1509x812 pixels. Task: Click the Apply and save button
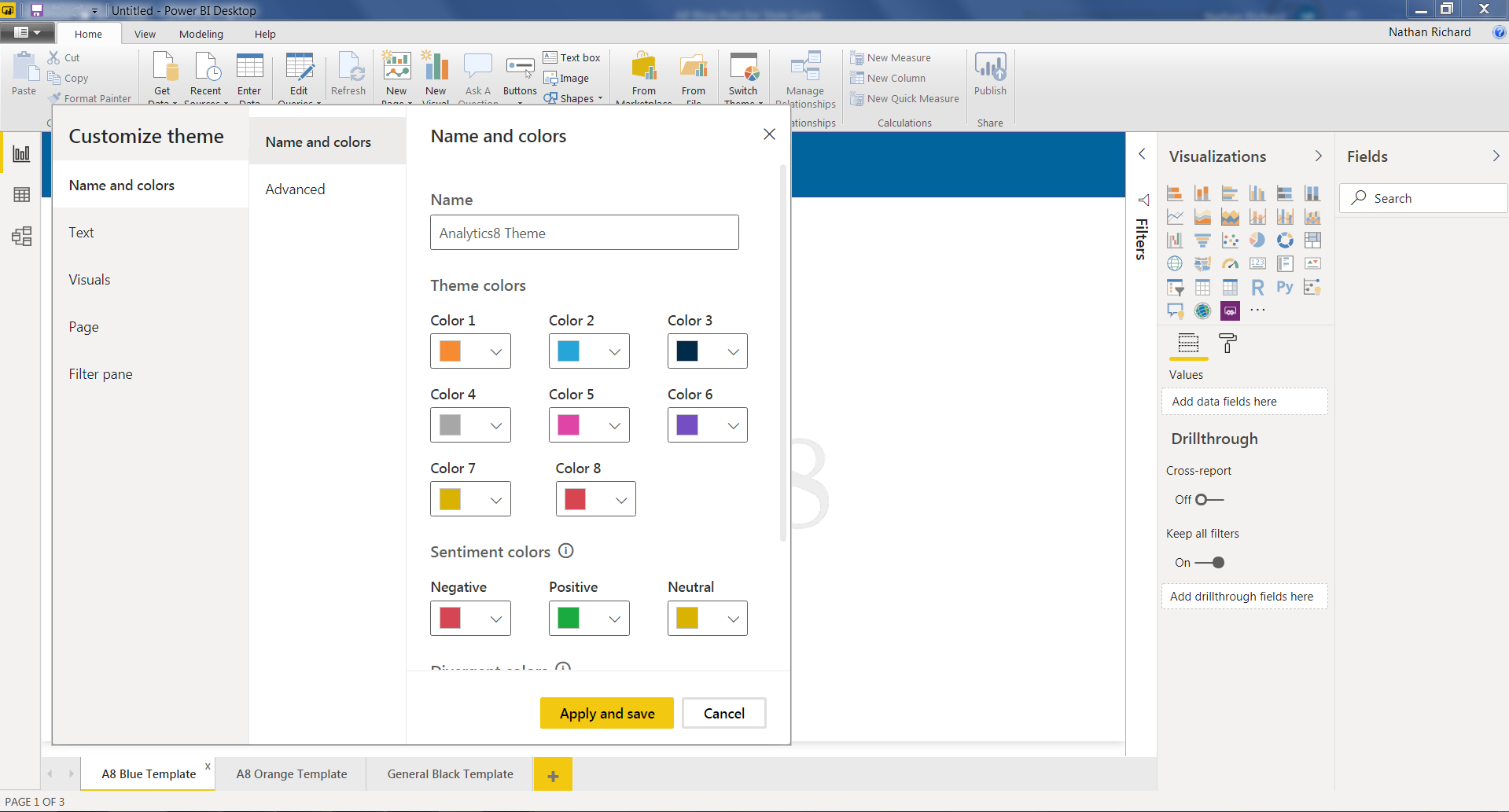[606, 713]
